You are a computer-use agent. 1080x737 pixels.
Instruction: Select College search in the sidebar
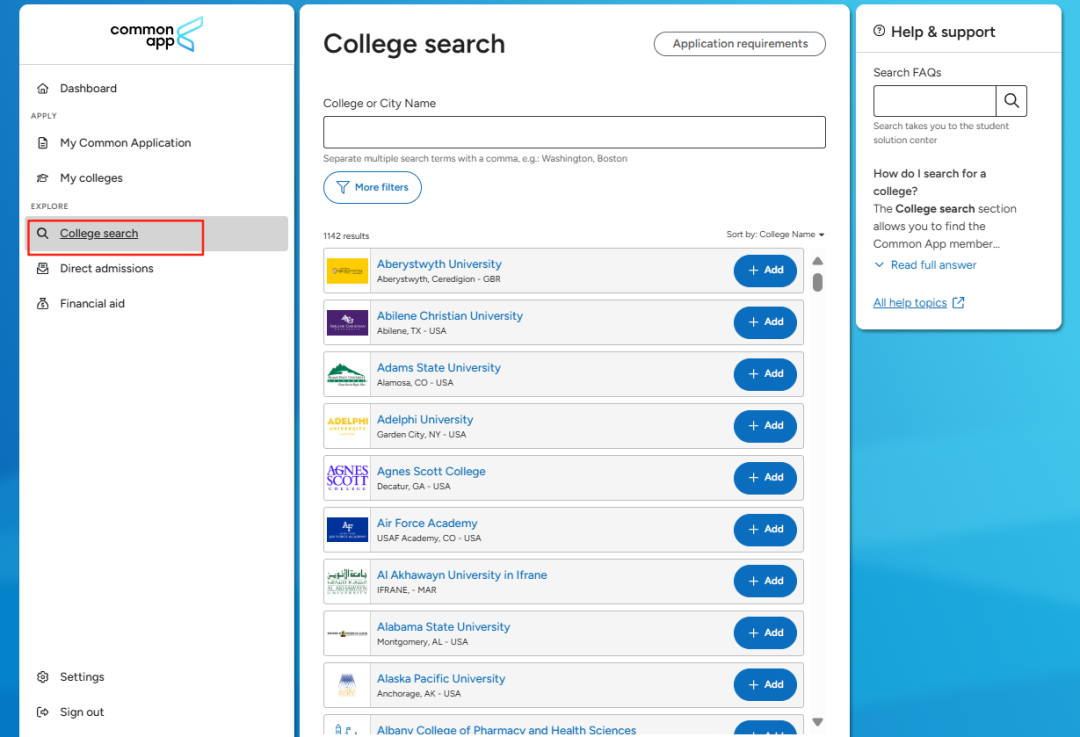click(99, 234)
